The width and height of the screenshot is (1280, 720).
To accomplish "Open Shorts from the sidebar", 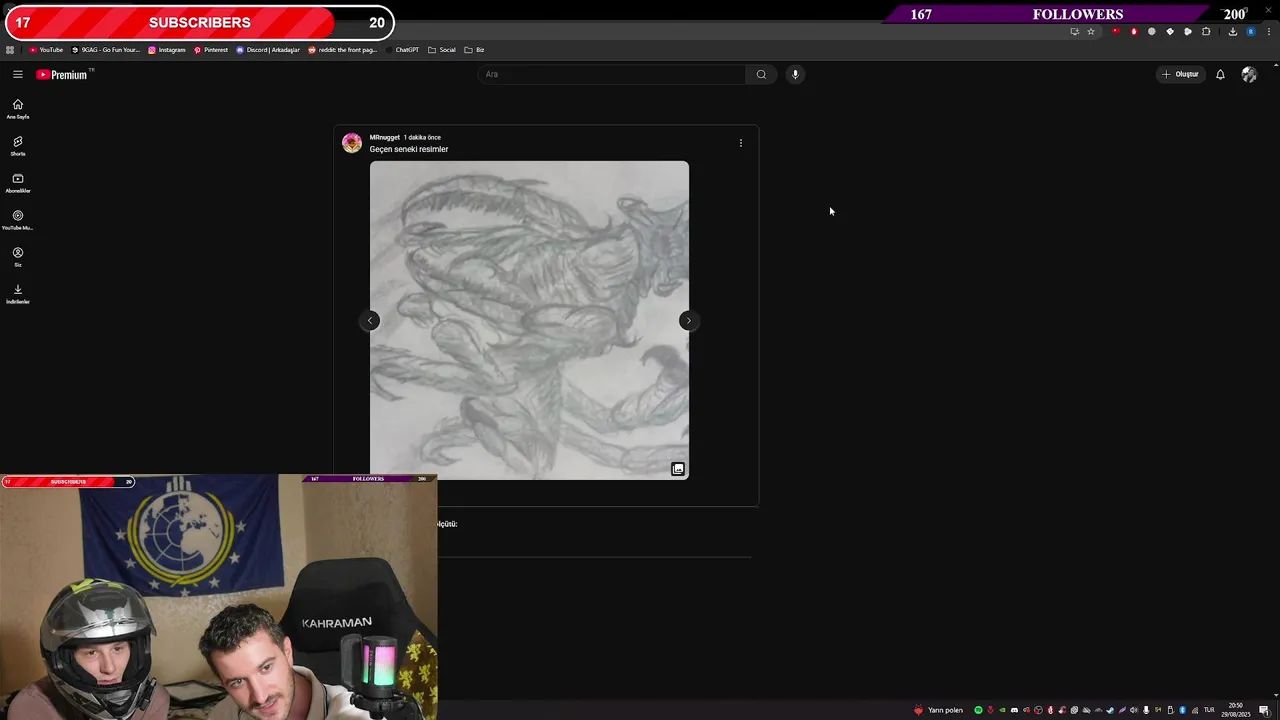I will coord(17,146).
